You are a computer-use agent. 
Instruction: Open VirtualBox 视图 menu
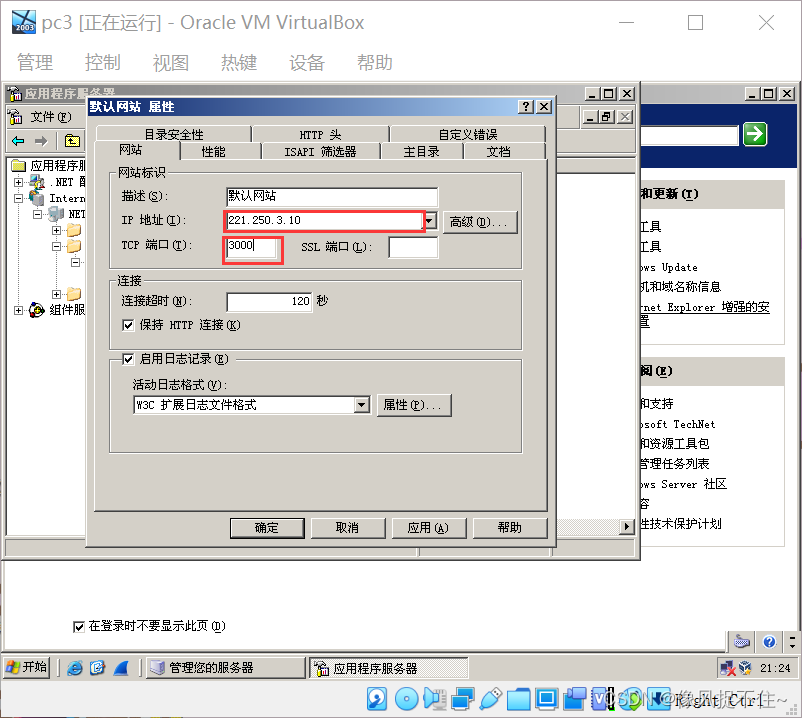click(x=170, y=62)
